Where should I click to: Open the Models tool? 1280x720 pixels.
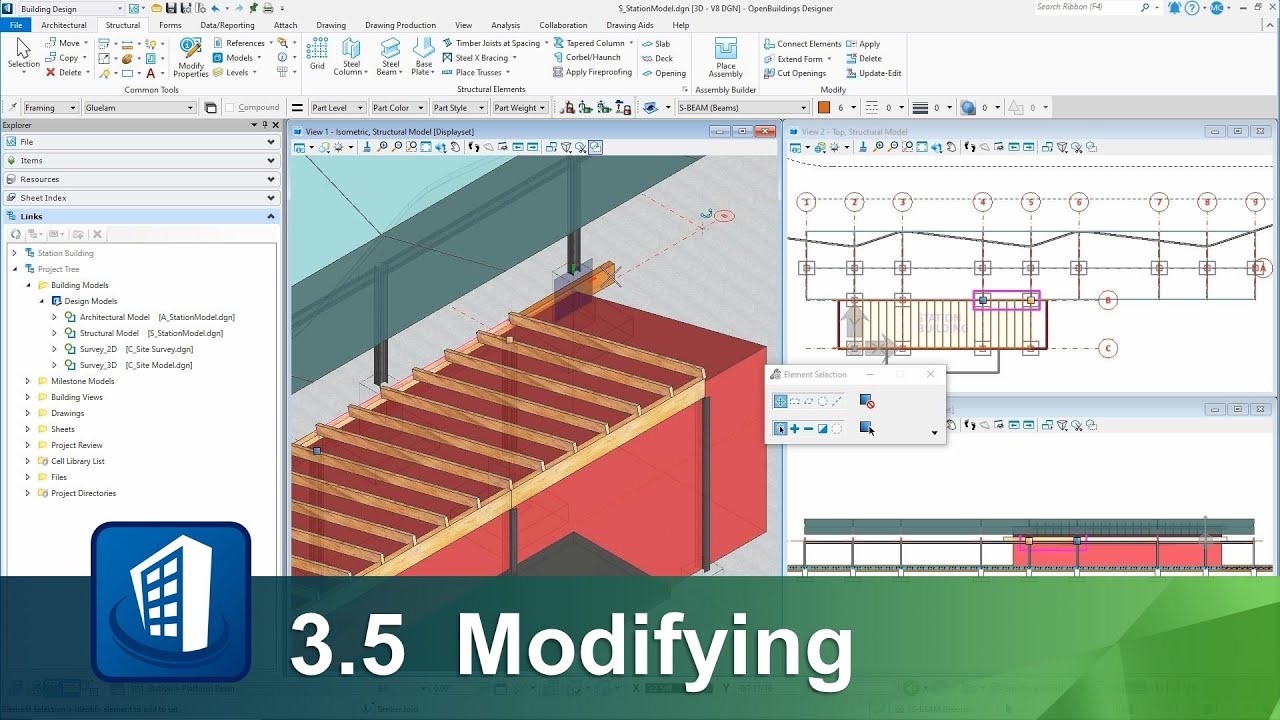pos(237,58)
